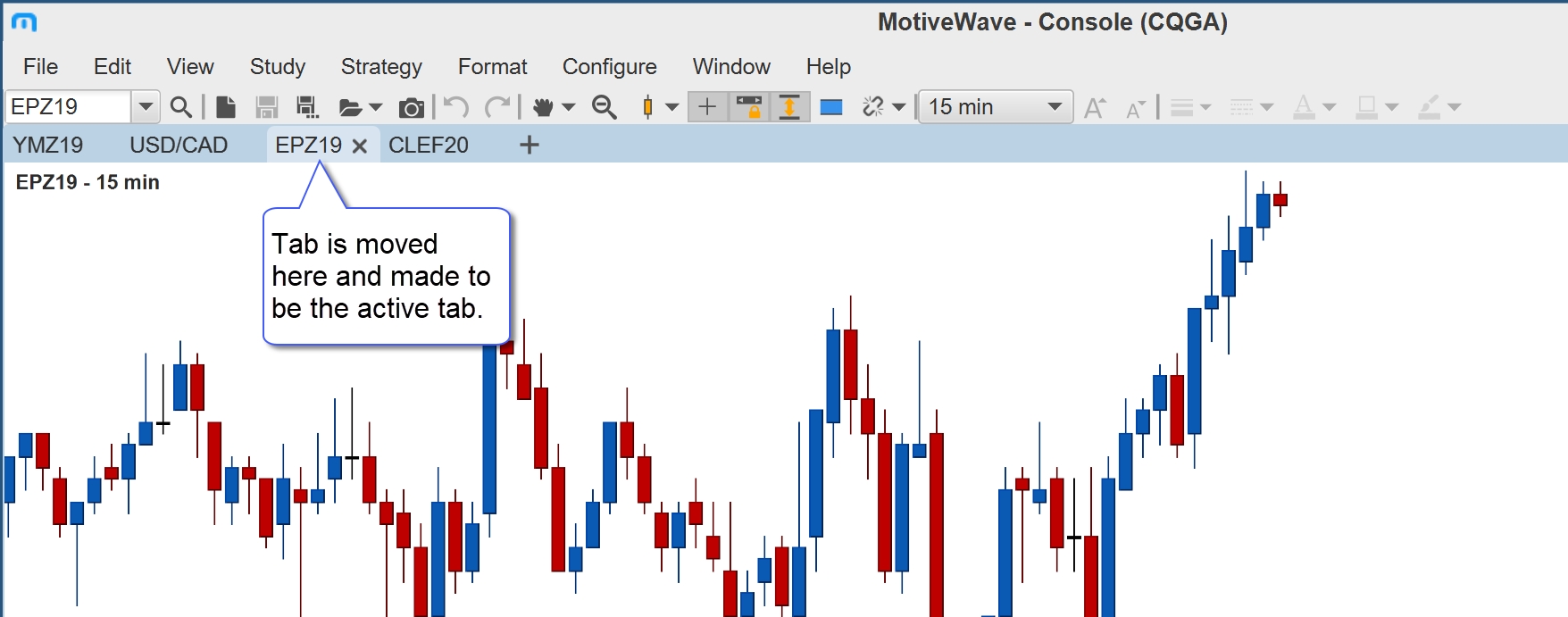Click the Save floppy disk icon
The image size is (1568, 617).
click(266, 107)
